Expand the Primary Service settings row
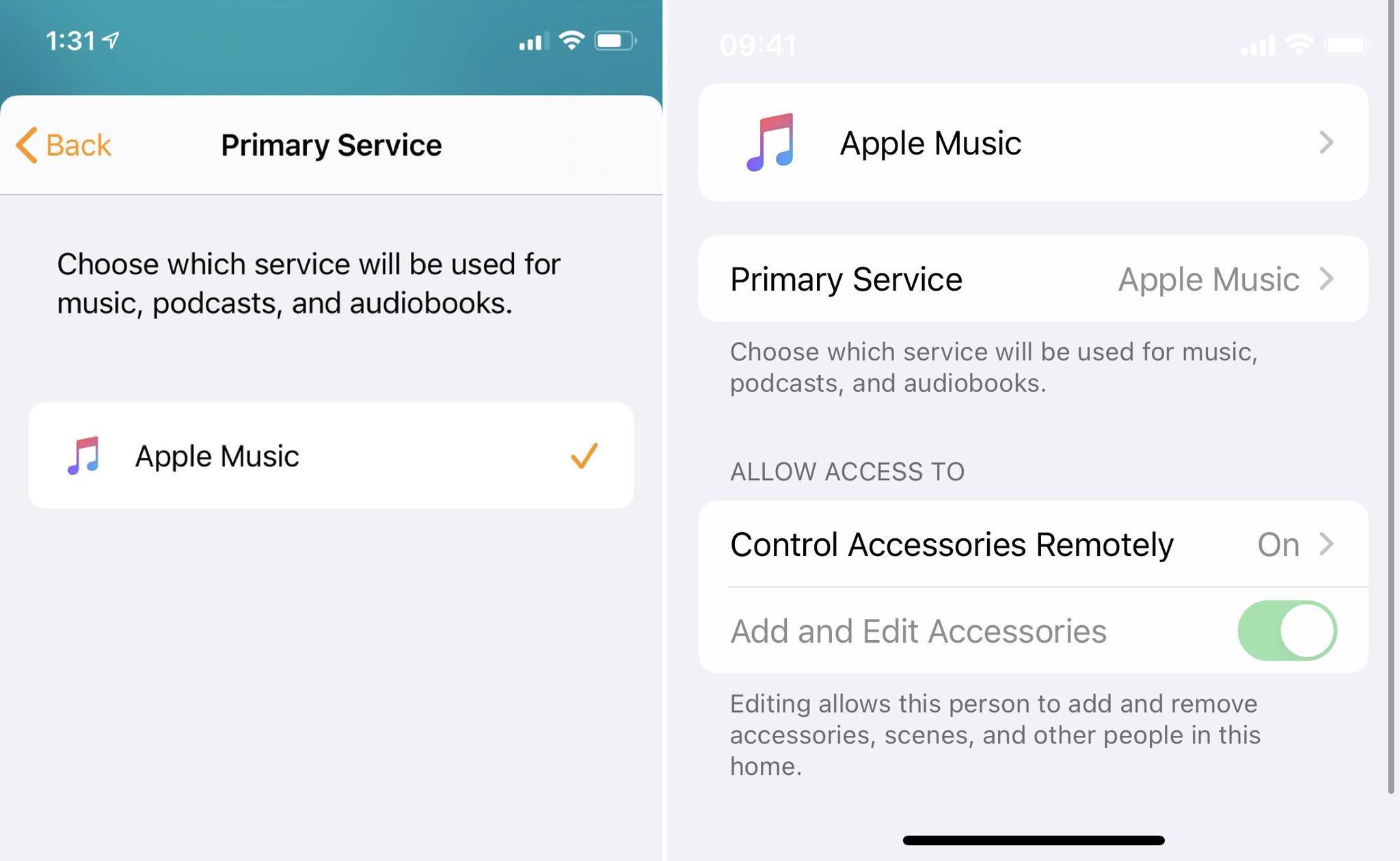The height and width of the screenshot is (861, 1400). (x=1034, y=279)
